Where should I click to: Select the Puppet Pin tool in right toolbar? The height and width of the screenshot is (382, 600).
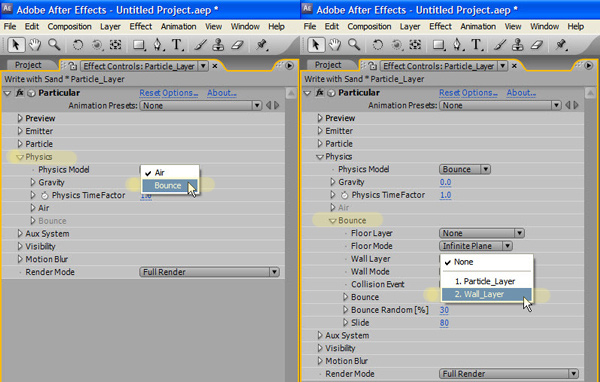pos(561,45)
